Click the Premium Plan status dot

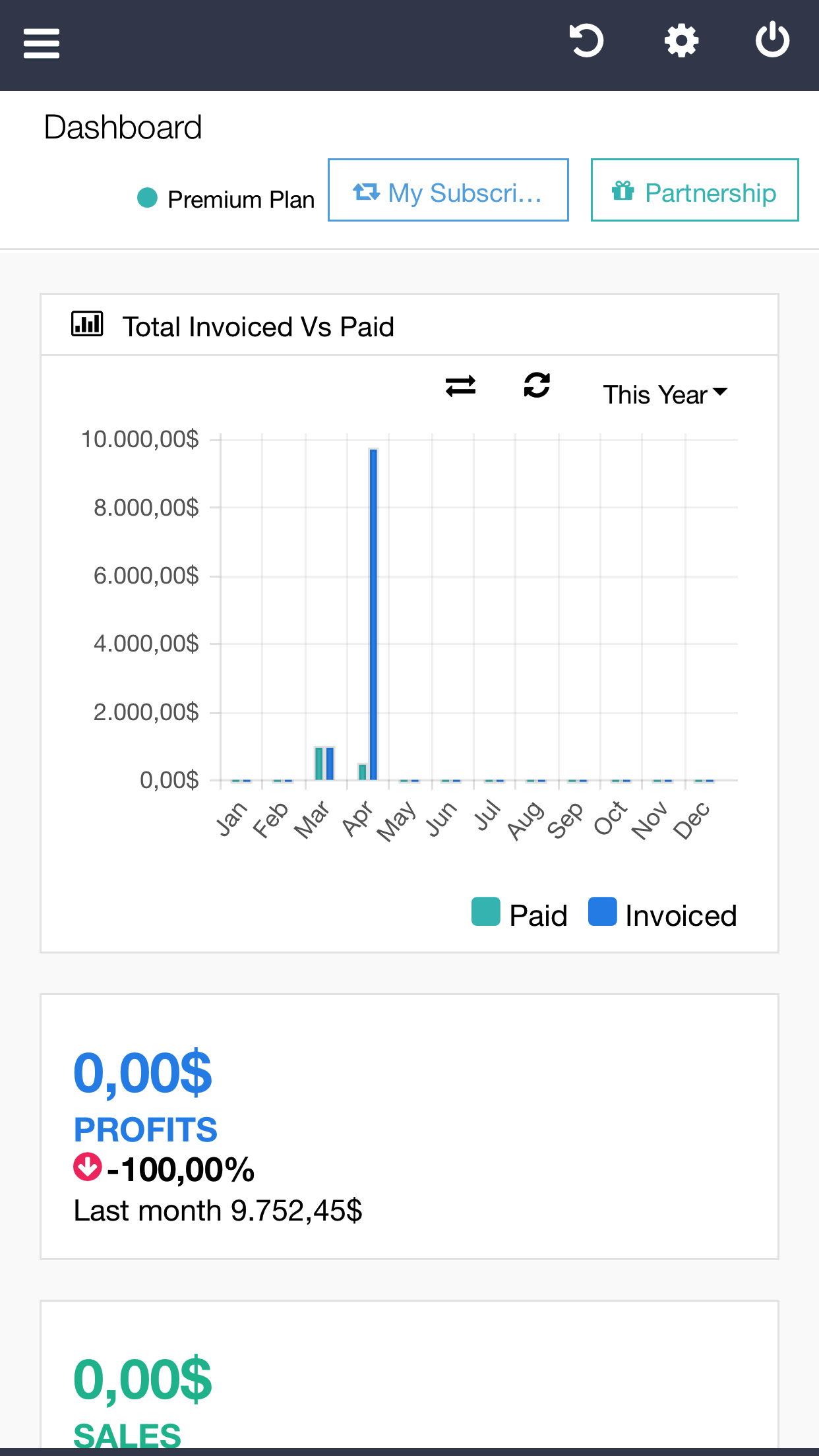pos(147,198)
